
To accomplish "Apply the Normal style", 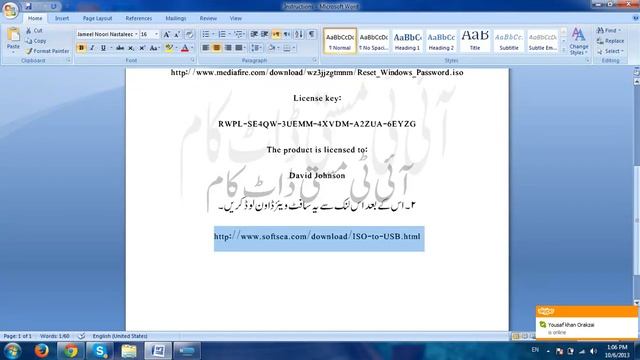I will [340, 41].
